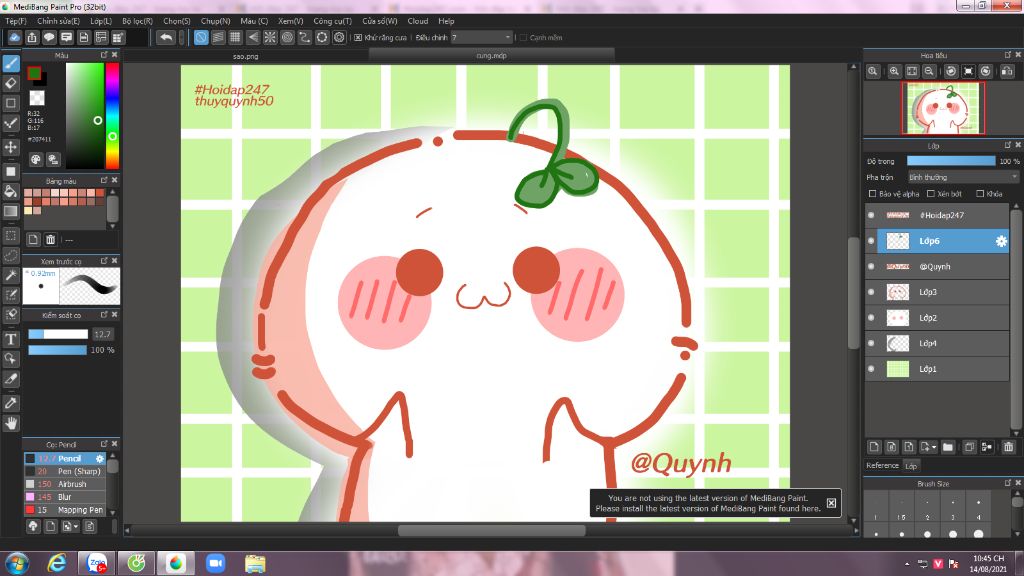Select Airbrush brush
This screenshot has width=1024, height=576.
click(x=65, y=484)
